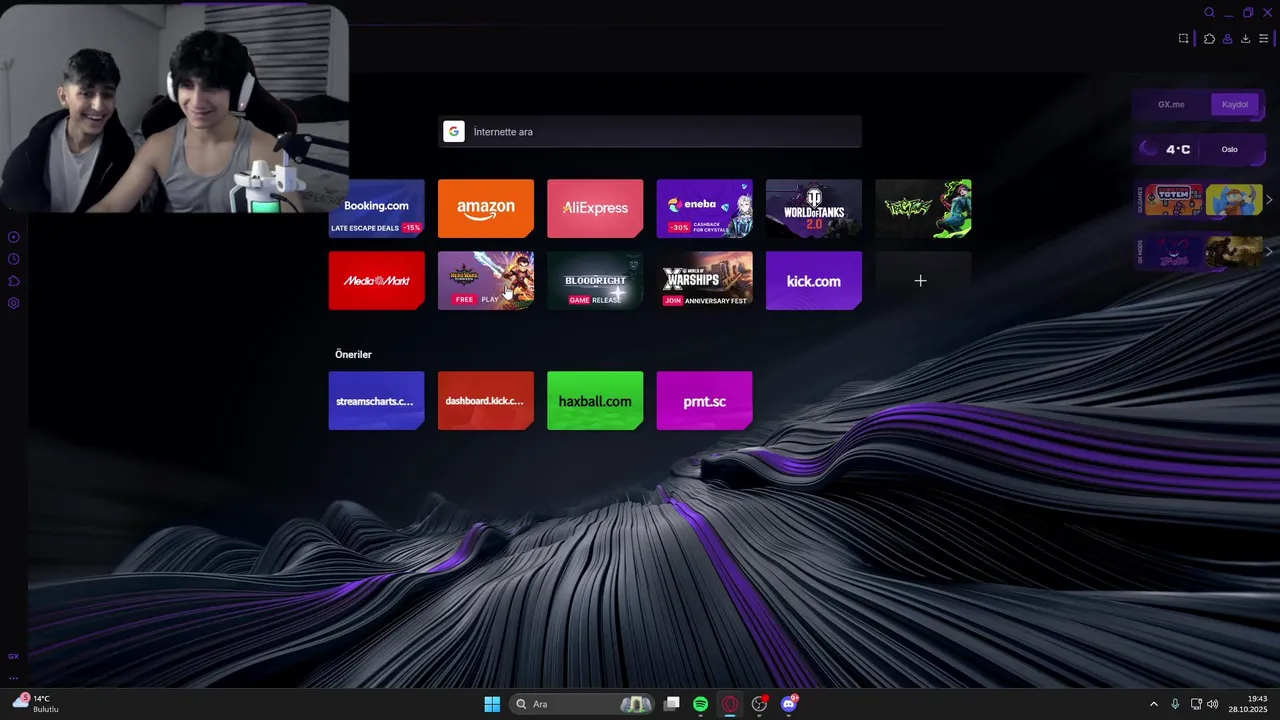
Task: Open the Bloodright Game Release tile
Action: tap(595, 281)
